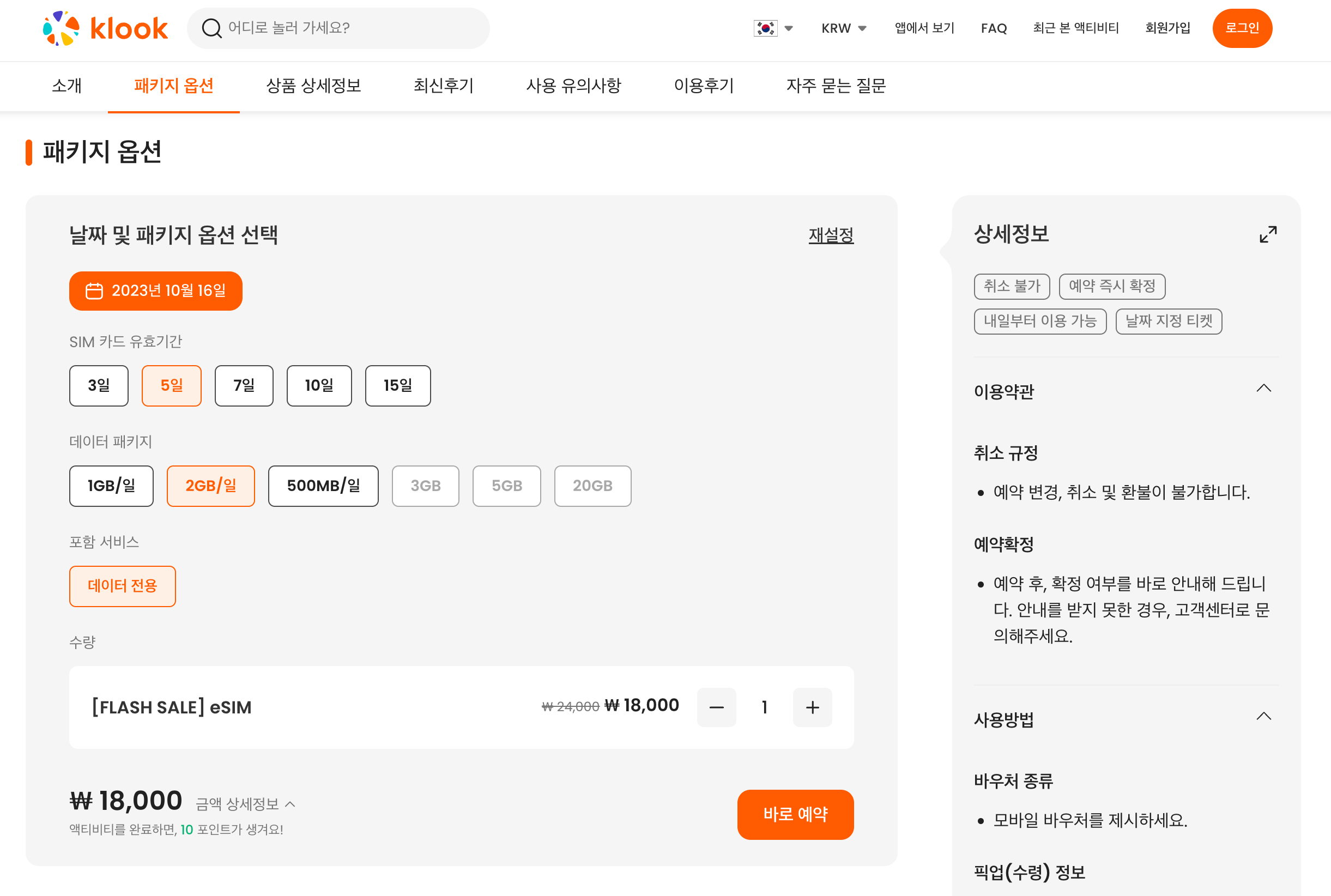Decrease eSIM quantity with the minus button
Viewport: 1331px width, 896px height.
point(716,707)
